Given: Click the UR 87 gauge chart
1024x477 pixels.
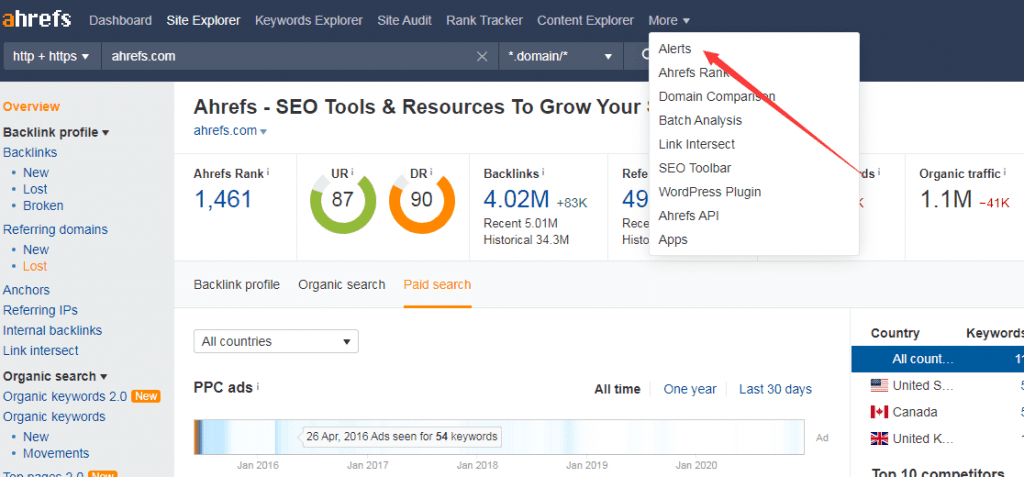Looking at the screenshot, I should click(x=342, y=201).
